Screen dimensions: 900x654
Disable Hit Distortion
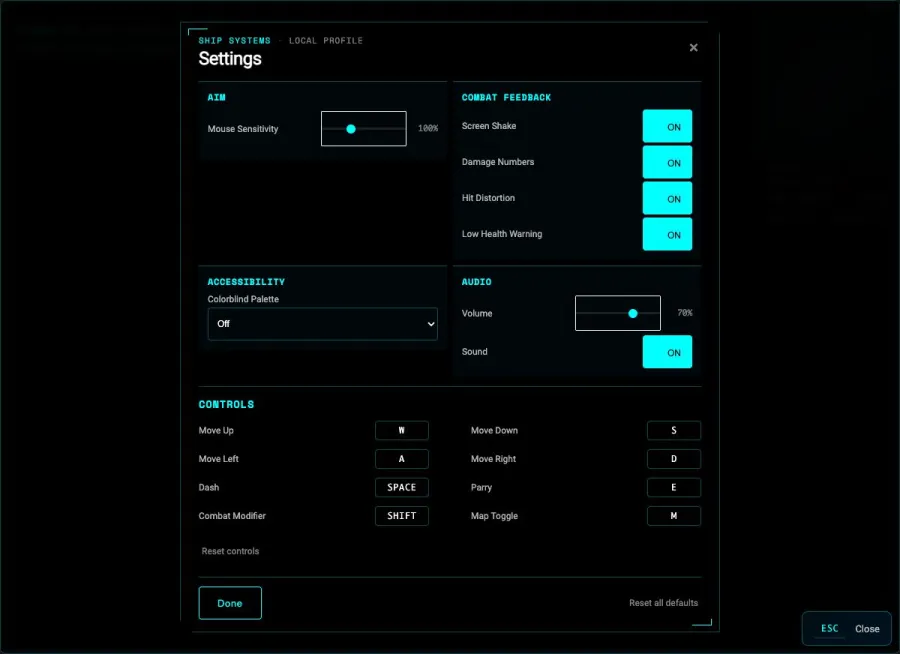pyautogui.click(x=667, y=199)
